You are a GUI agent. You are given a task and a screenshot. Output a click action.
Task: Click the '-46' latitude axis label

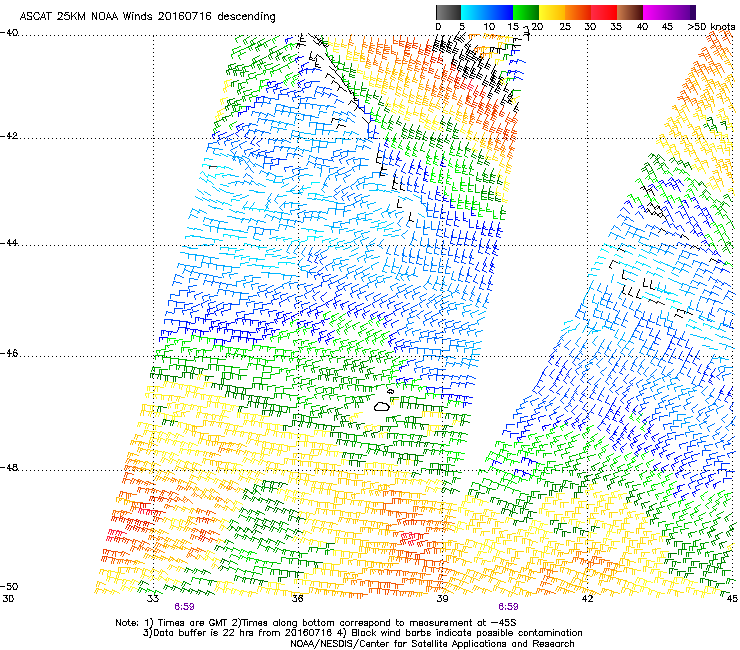(x=9, y=354)
